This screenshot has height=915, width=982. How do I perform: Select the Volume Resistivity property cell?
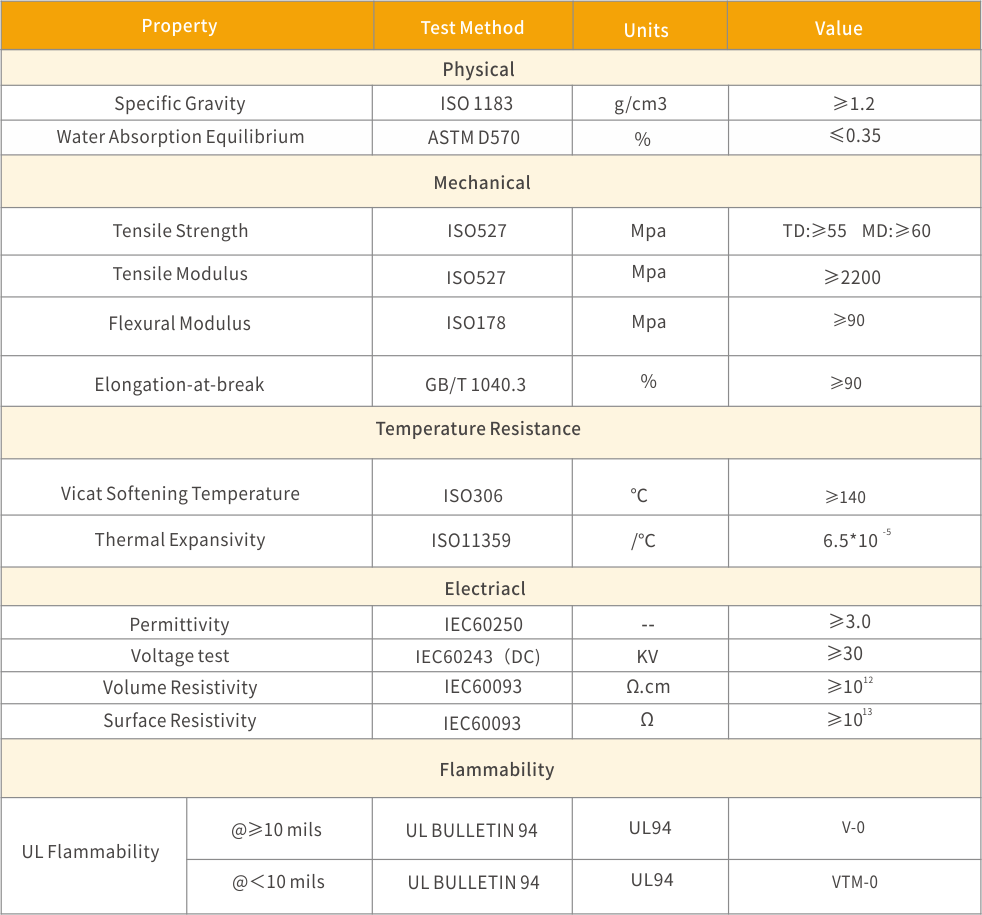[x=180, y=688]
